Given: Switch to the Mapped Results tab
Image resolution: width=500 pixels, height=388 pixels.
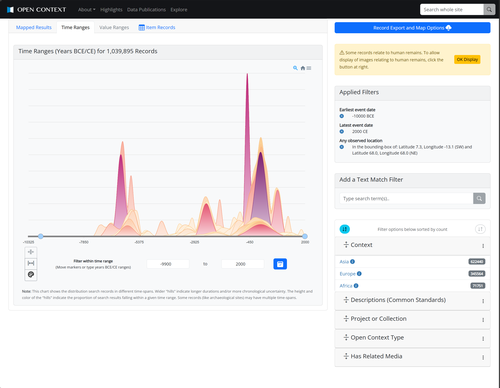Looking at the screenshot, I should (x=34, y=27).
